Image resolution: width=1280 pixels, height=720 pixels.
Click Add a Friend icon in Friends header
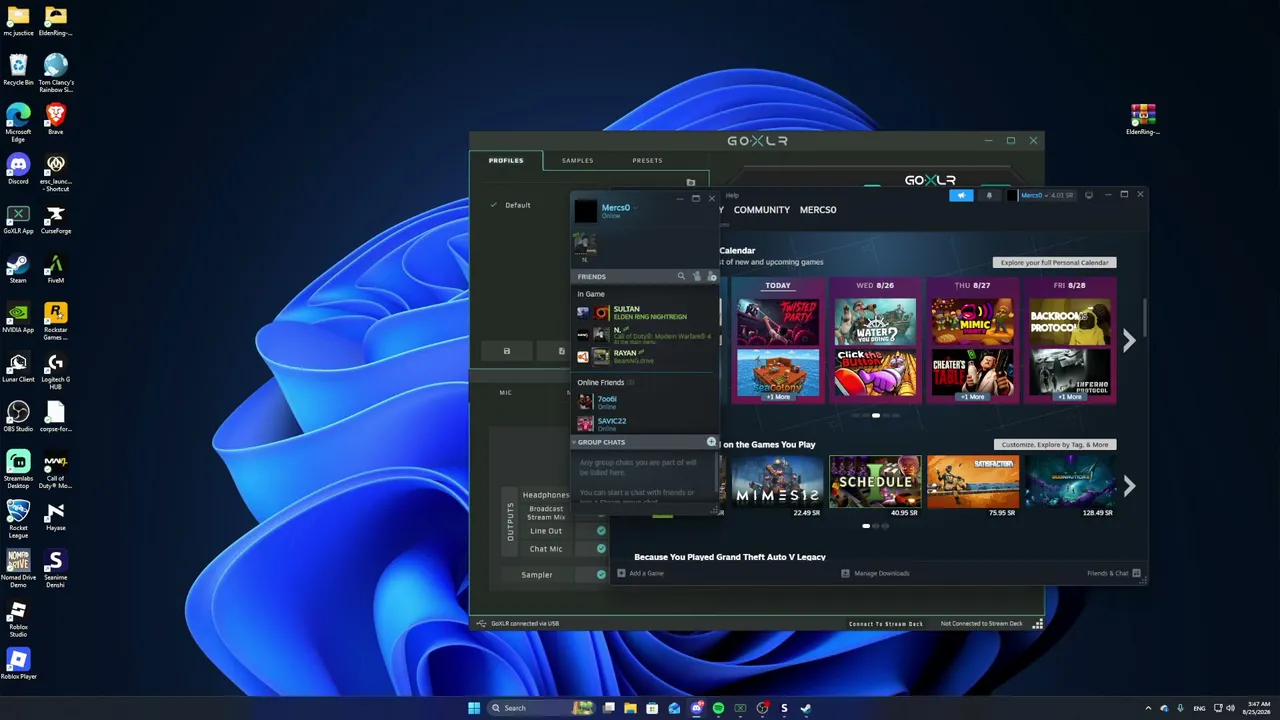pyautogui.click(x=712, y=276)
